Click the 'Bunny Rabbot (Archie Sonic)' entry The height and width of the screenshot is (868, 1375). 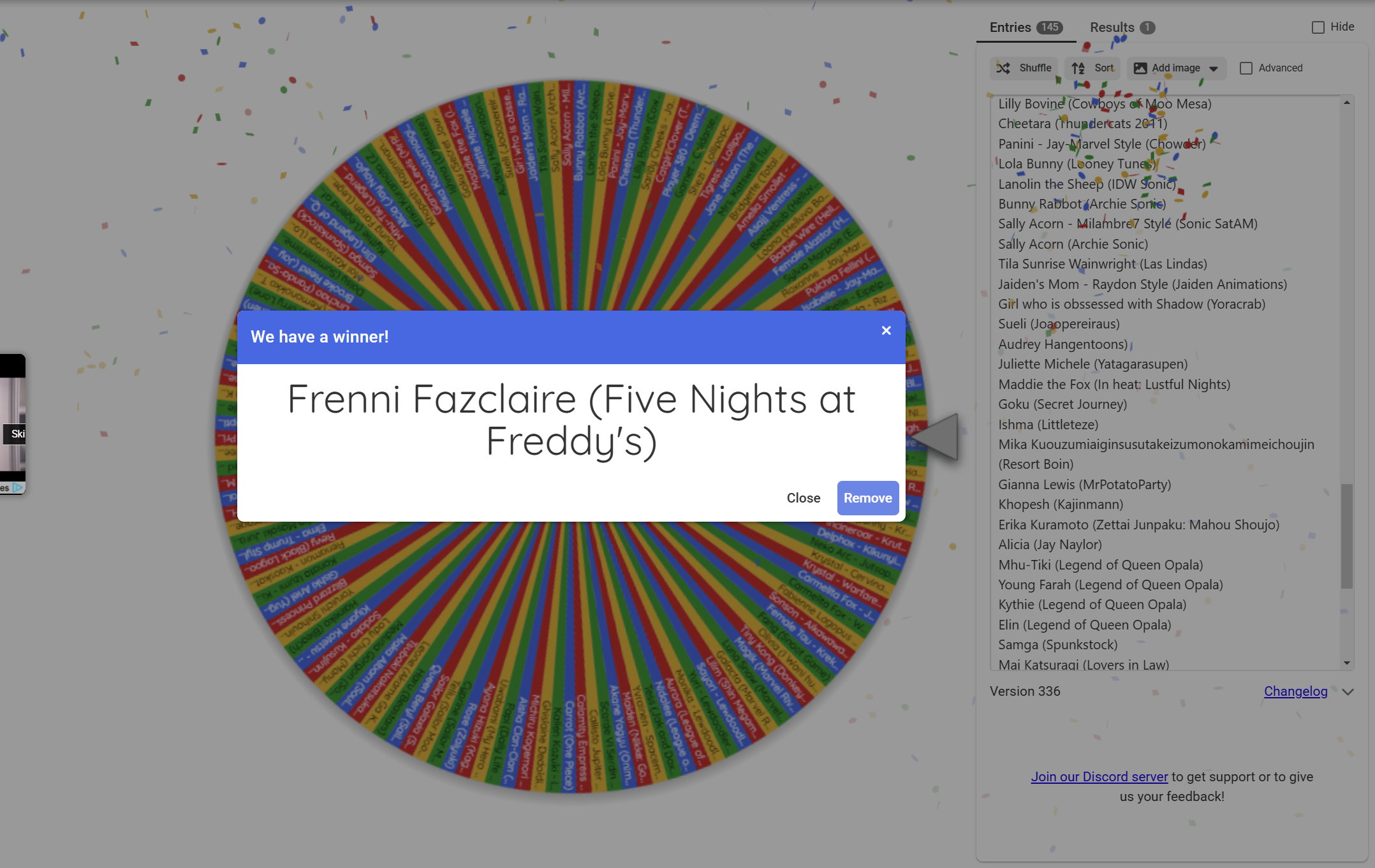click(1082, 204)
